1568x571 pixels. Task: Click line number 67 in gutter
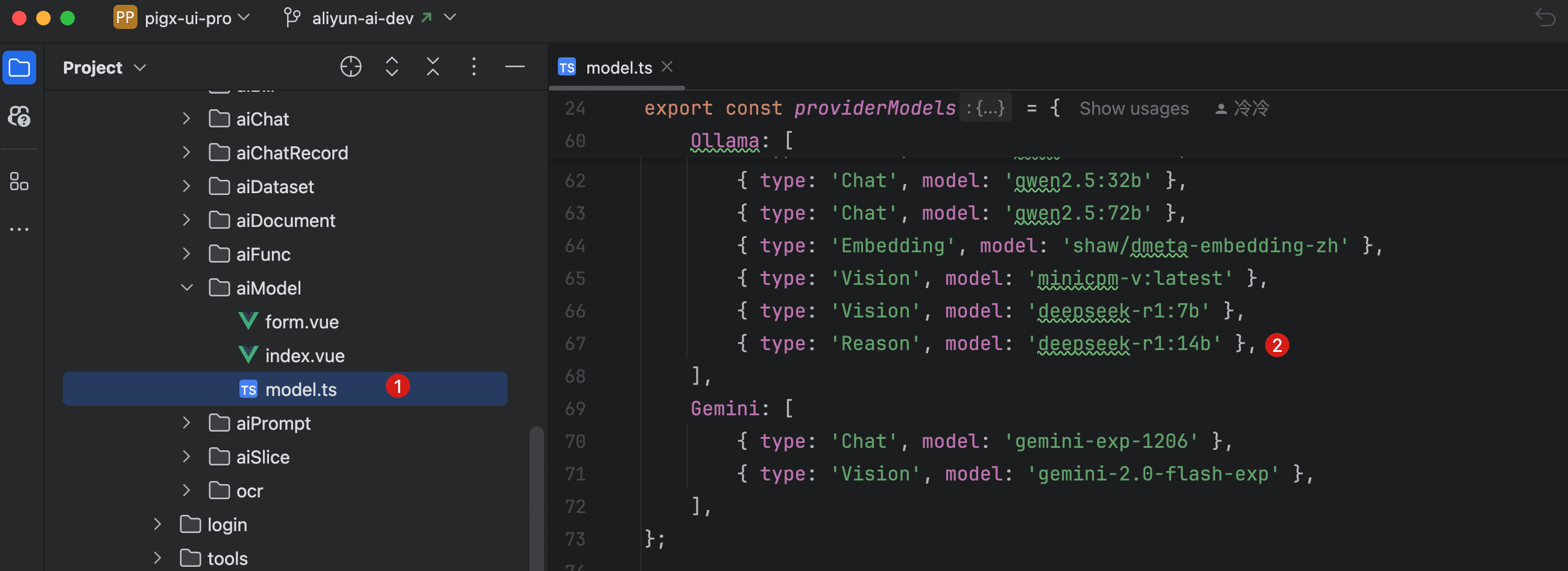575,343
